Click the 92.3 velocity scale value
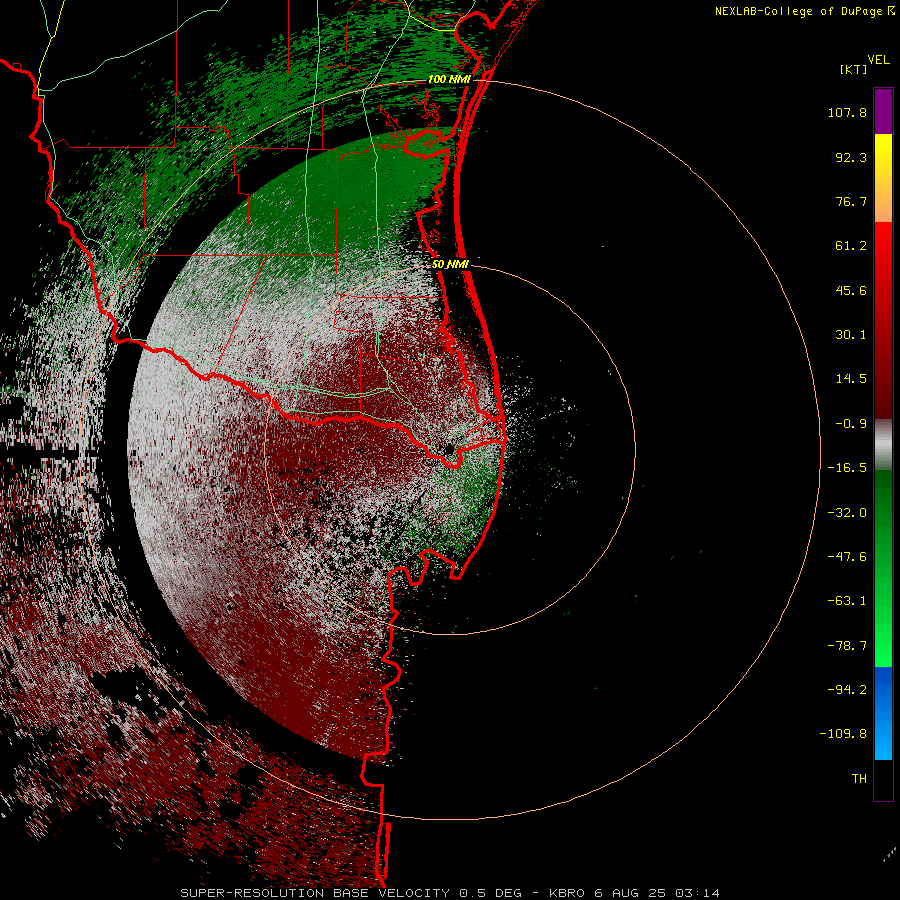 [x=851, y=157]
